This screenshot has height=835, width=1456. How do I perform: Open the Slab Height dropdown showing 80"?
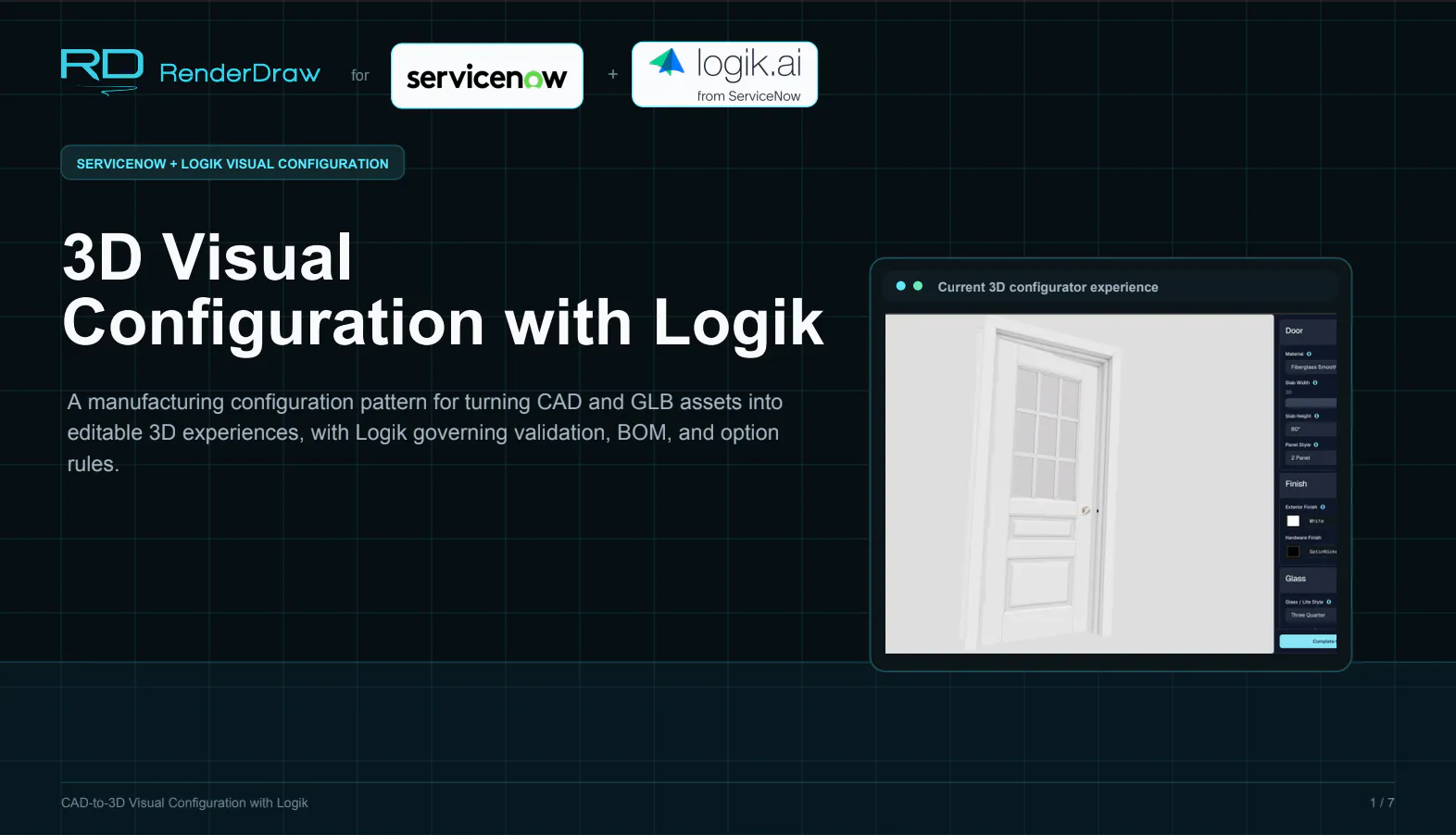click(1311, 429)
